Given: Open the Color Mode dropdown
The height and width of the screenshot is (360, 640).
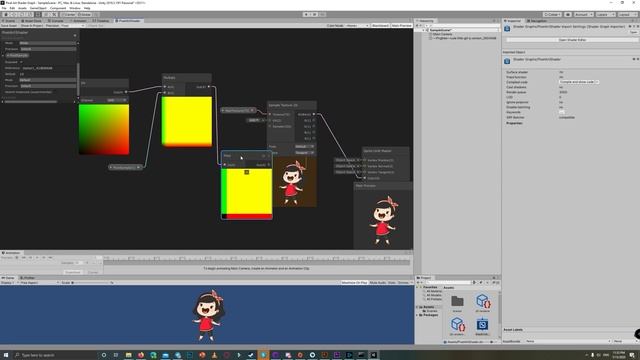Looking at the screenshot, I should 357,26.
